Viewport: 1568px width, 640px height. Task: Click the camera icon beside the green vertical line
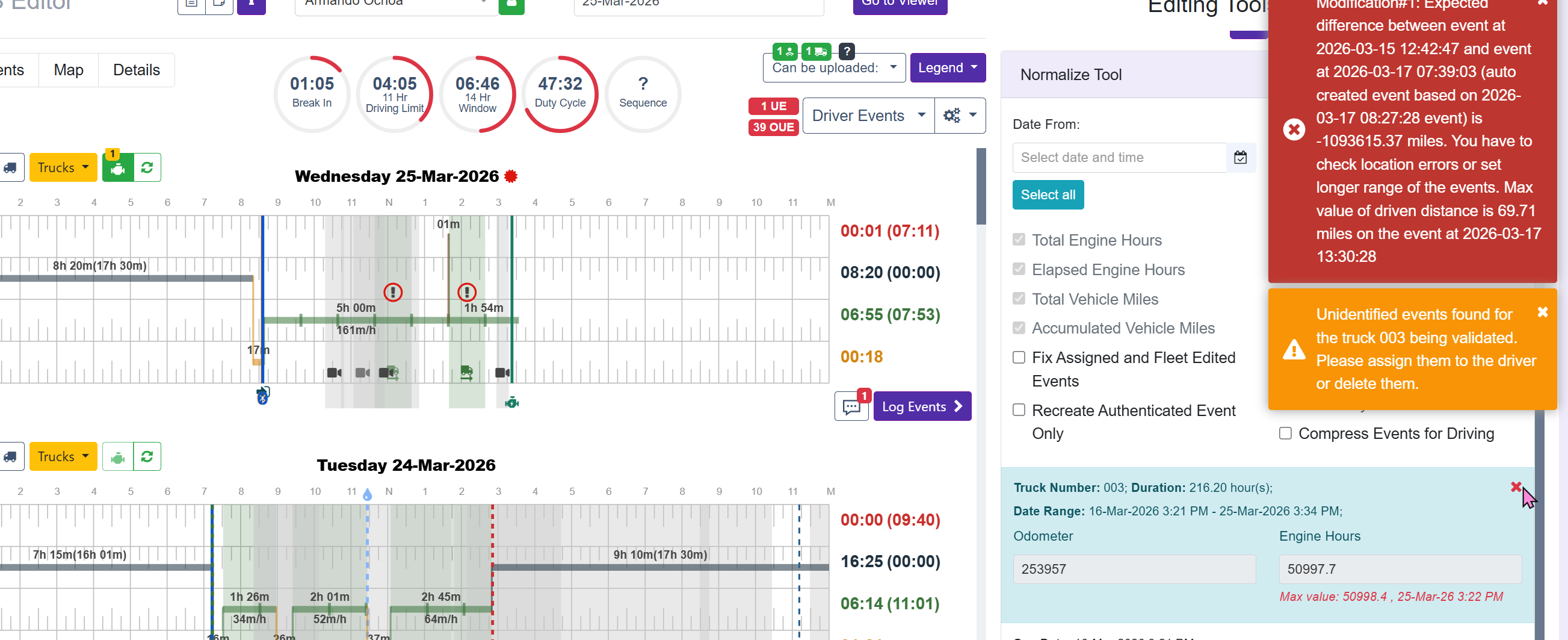tap(503, 372)
